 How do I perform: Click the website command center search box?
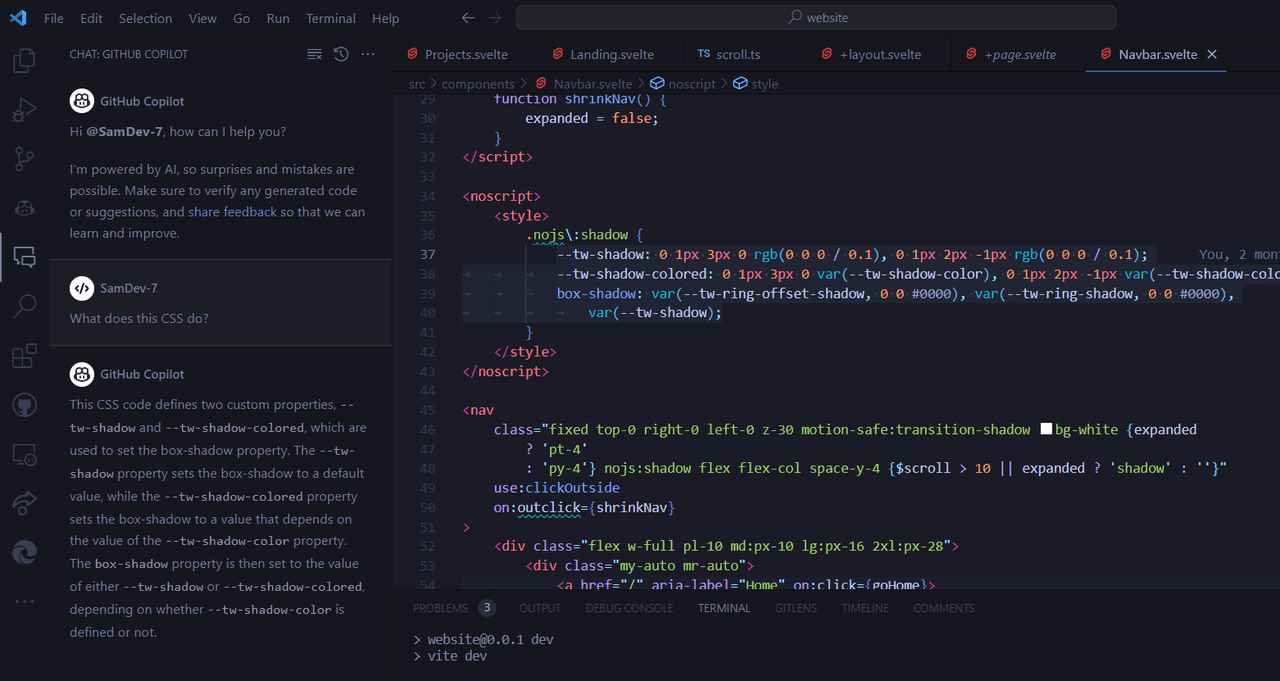(816, 17)
